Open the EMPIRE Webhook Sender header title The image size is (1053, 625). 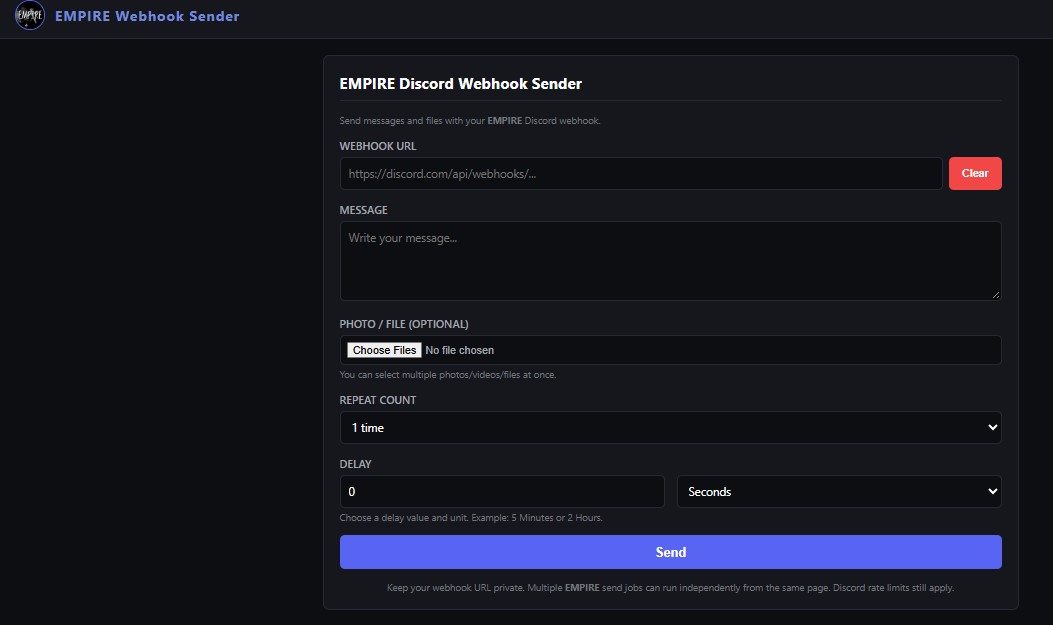point(147,16)
